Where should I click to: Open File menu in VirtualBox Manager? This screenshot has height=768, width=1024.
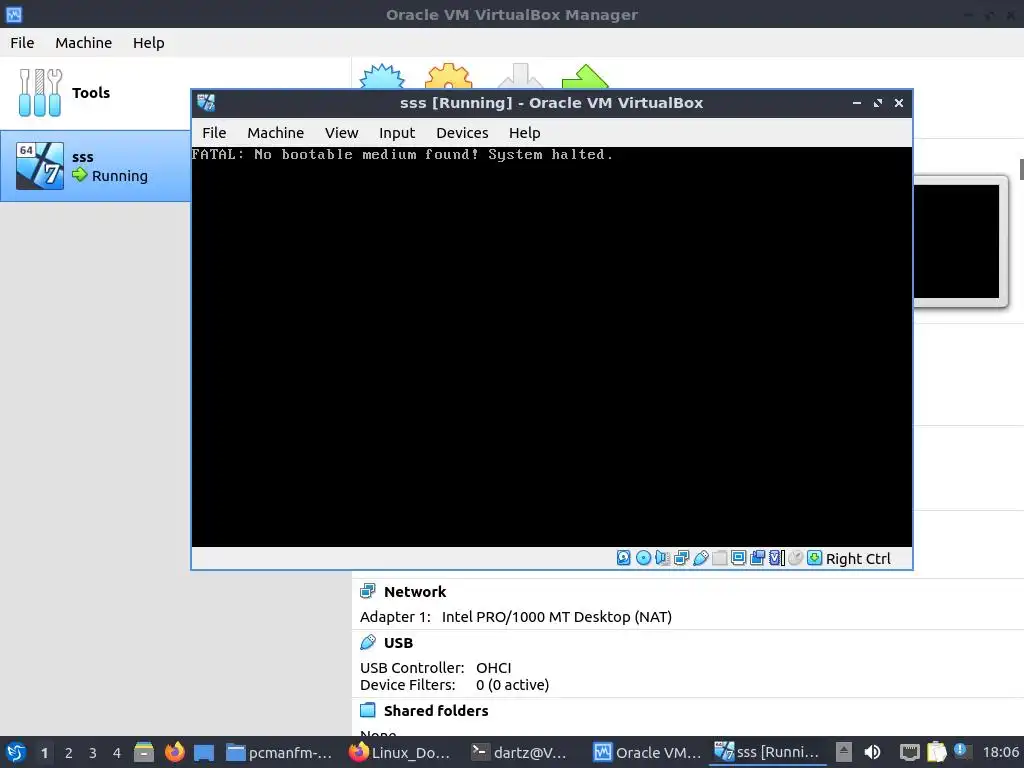(x=22, y=42)
